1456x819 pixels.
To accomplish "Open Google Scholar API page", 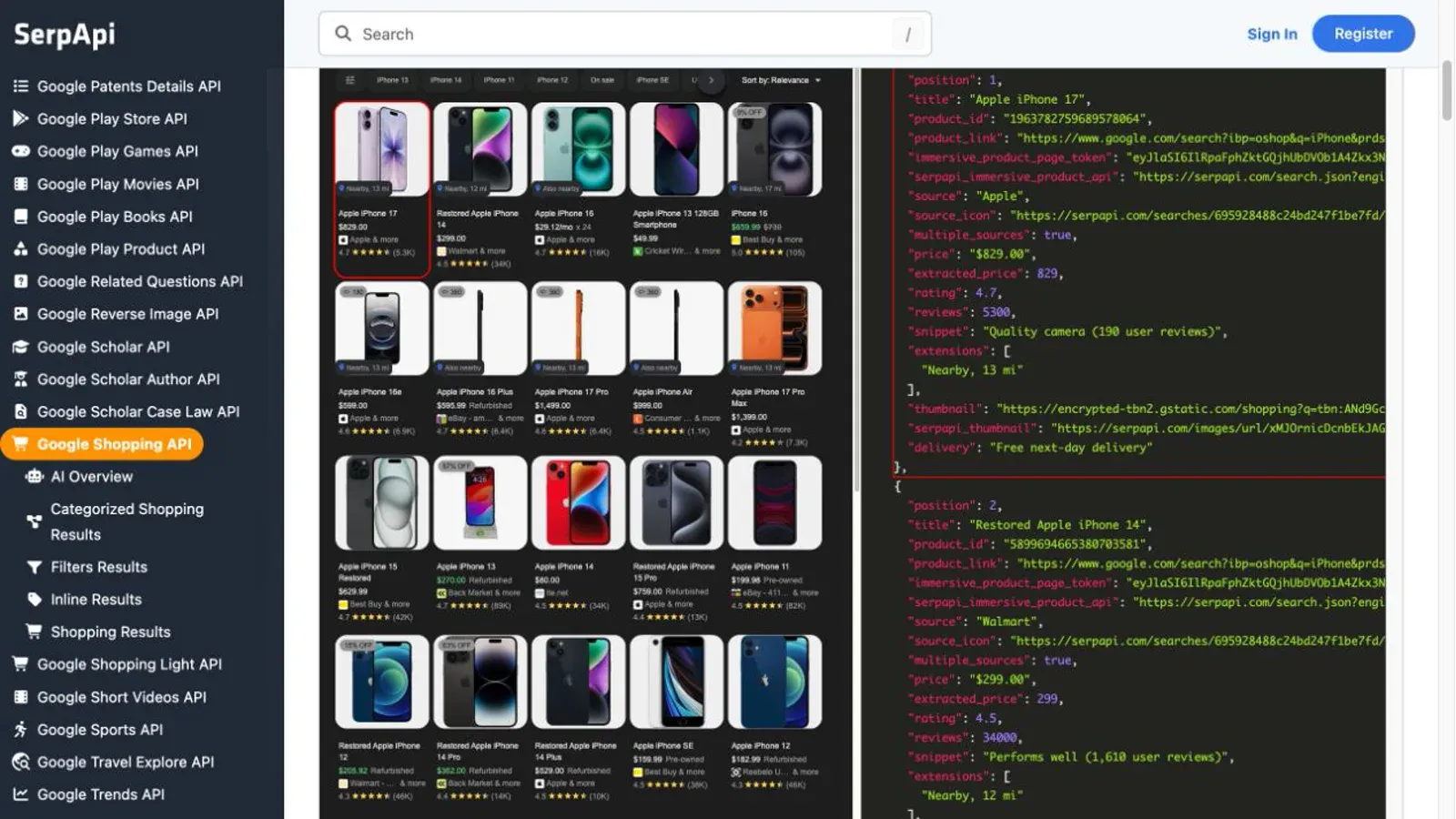I will coord(104,347).
